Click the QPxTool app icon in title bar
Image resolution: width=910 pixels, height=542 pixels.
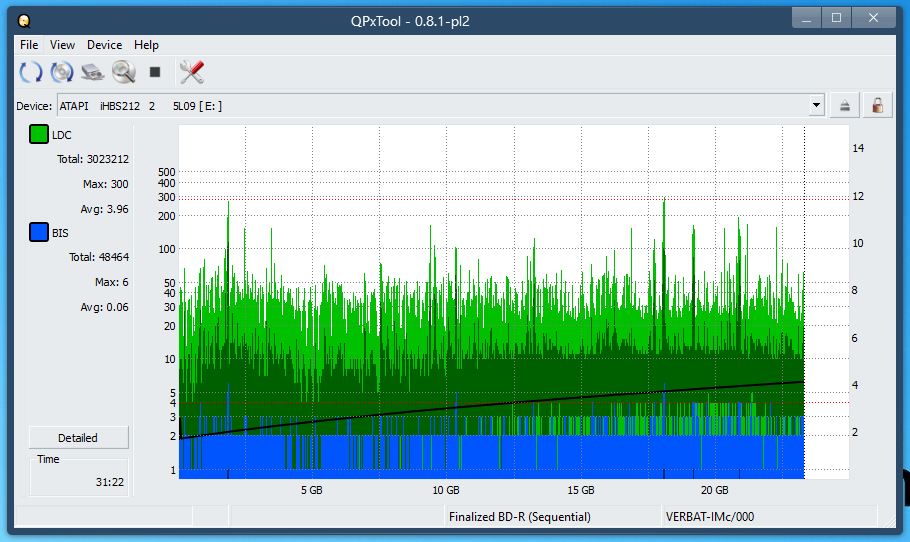24,19
